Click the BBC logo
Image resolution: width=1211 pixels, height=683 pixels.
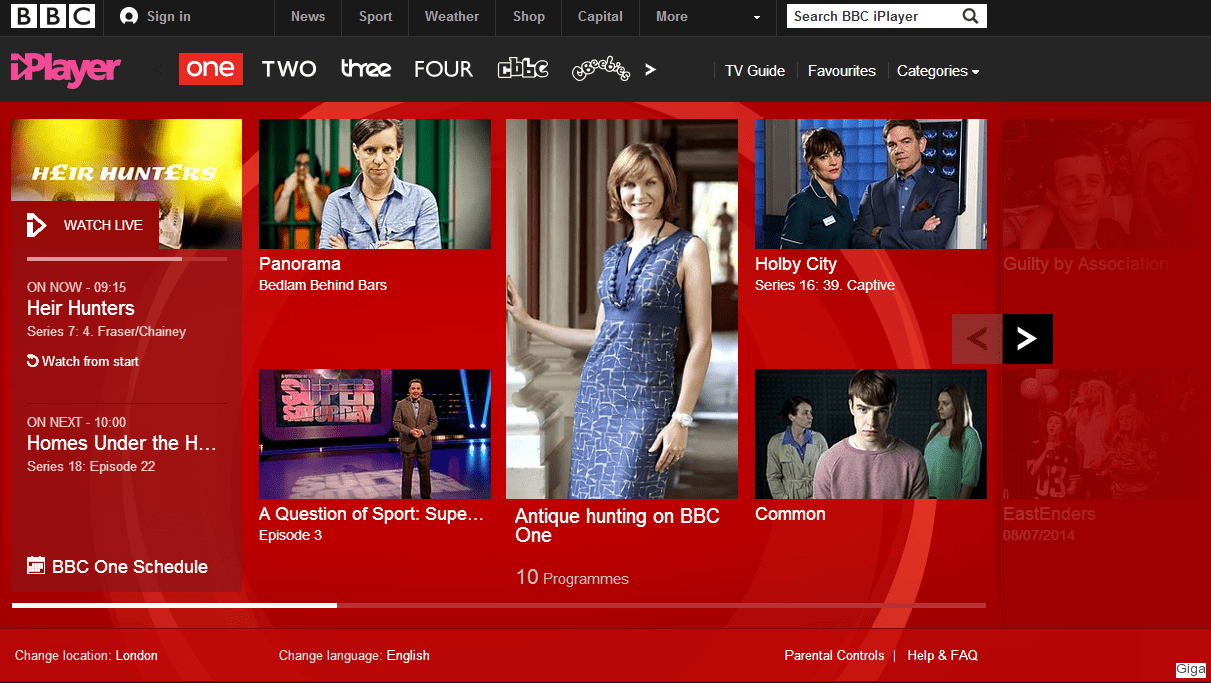coord(52,16)
